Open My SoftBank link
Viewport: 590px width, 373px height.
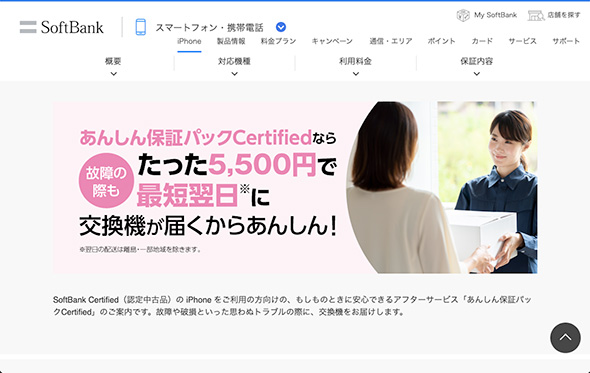(x=495, y=15)
